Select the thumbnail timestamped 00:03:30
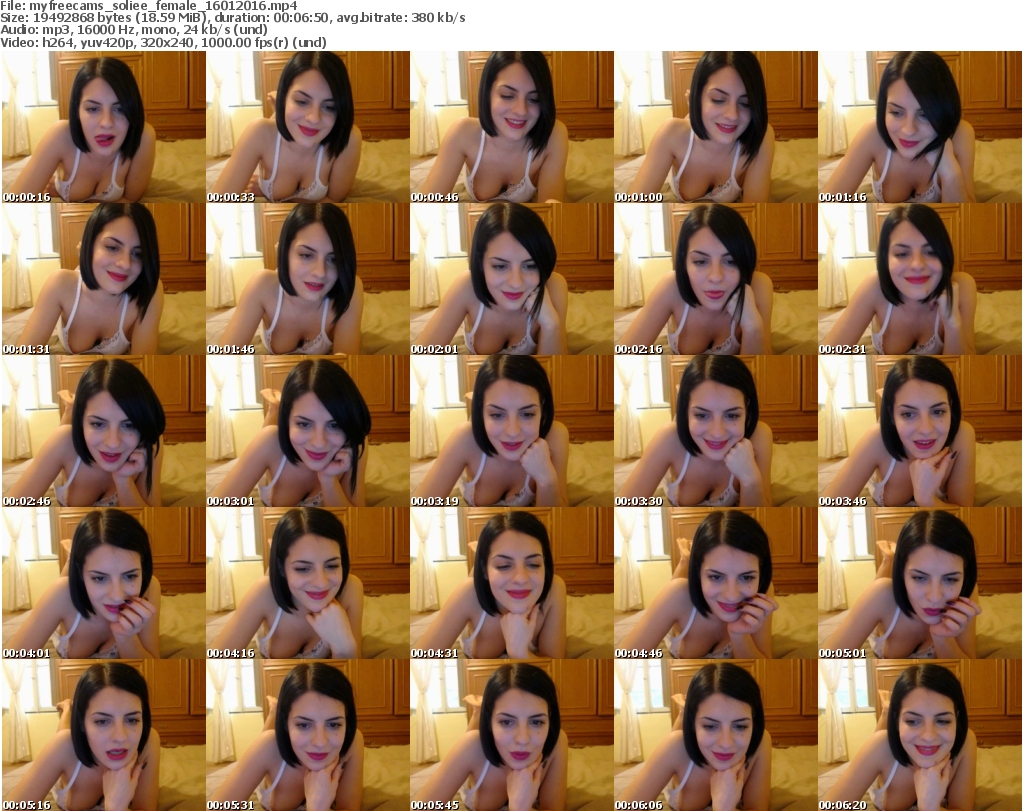Image resolution: width=1024 pixels, height=811 pixels. [716, 431]
